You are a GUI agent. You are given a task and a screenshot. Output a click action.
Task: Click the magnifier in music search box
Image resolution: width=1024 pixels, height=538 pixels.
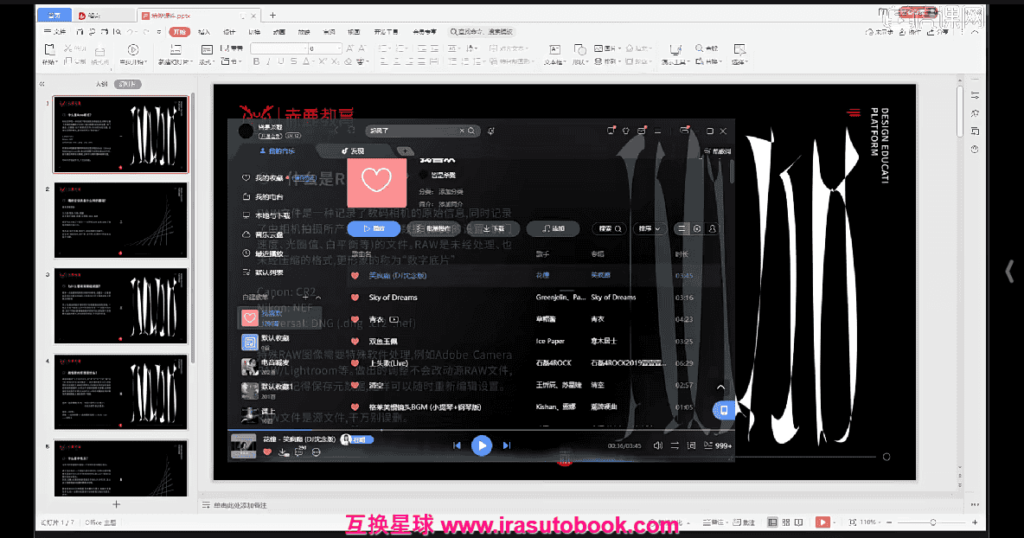472,131
